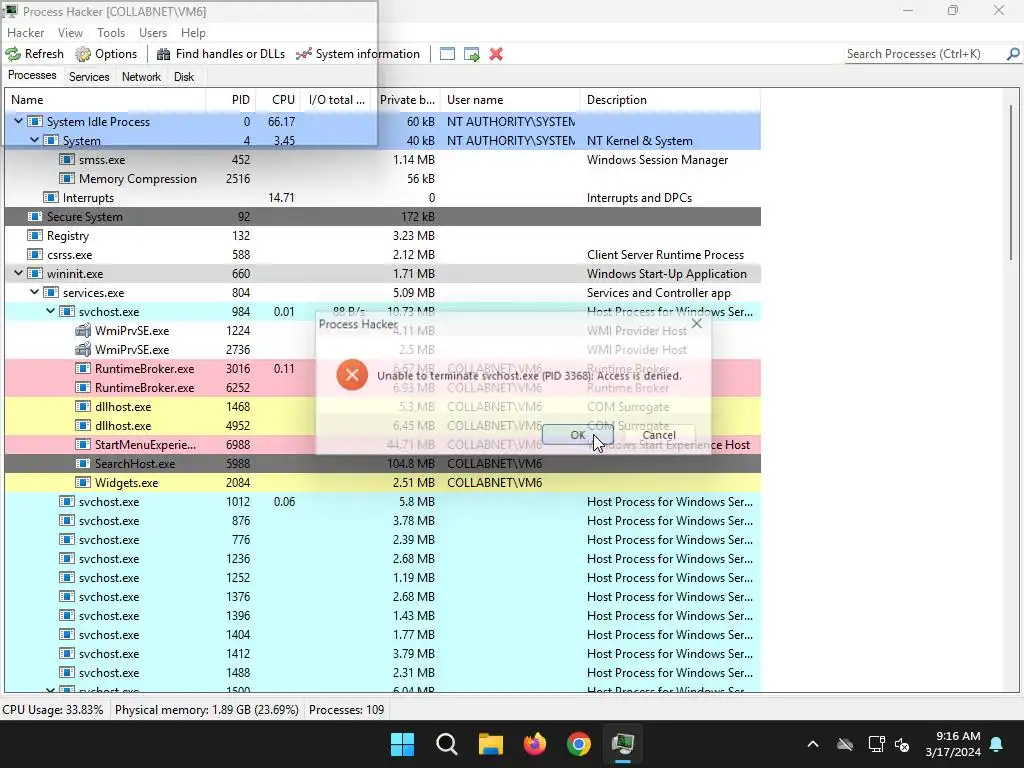
Task: Collapse the wininit.exe tree node
Action: coord(18,273)
